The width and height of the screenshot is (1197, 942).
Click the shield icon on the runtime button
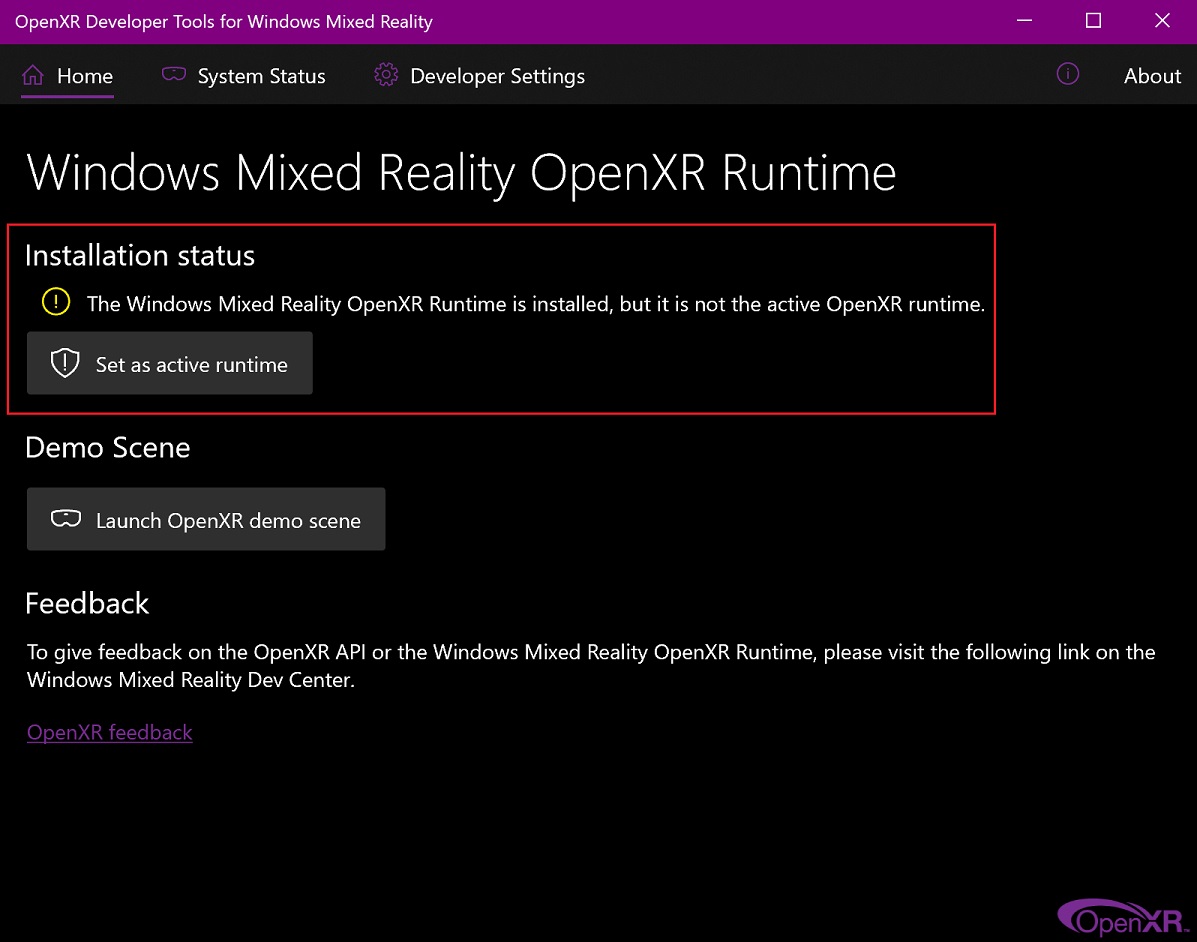65,364
